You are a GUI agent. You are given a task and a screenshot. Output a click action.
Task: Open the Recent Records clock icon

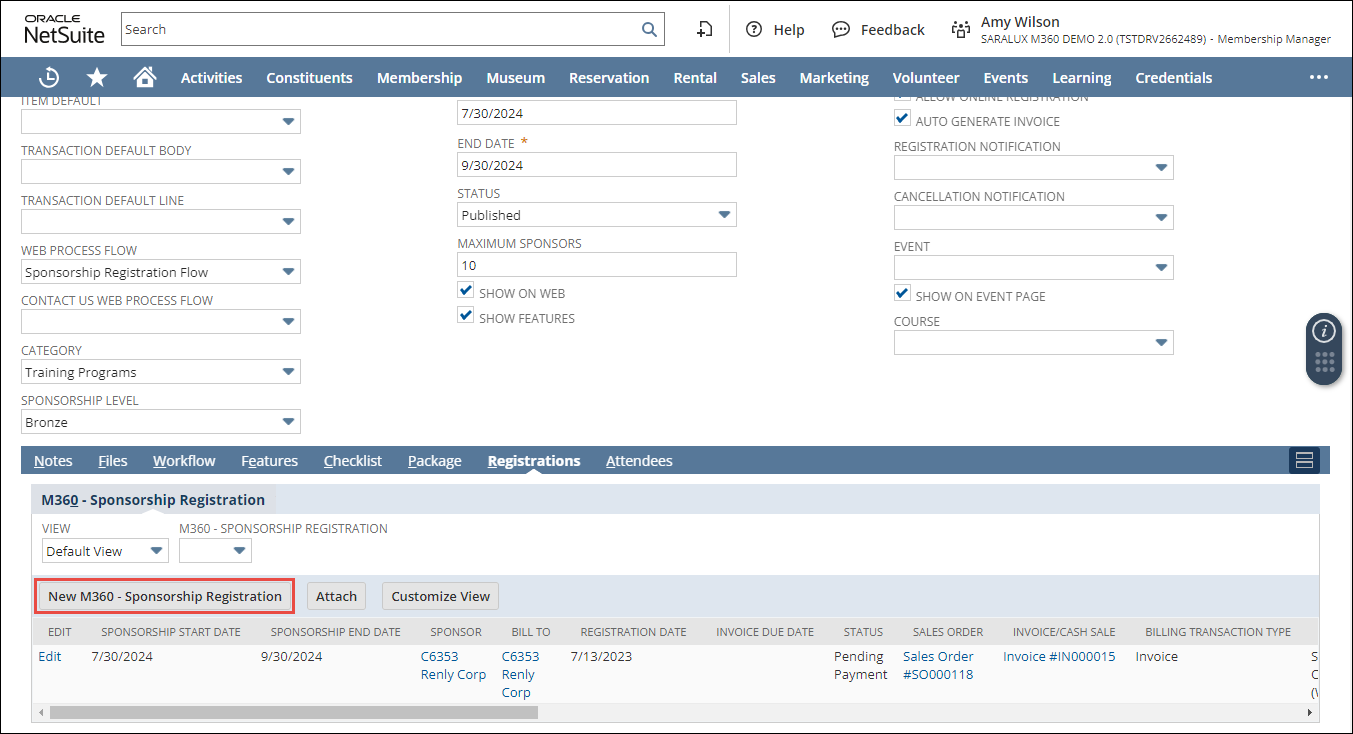48,78
